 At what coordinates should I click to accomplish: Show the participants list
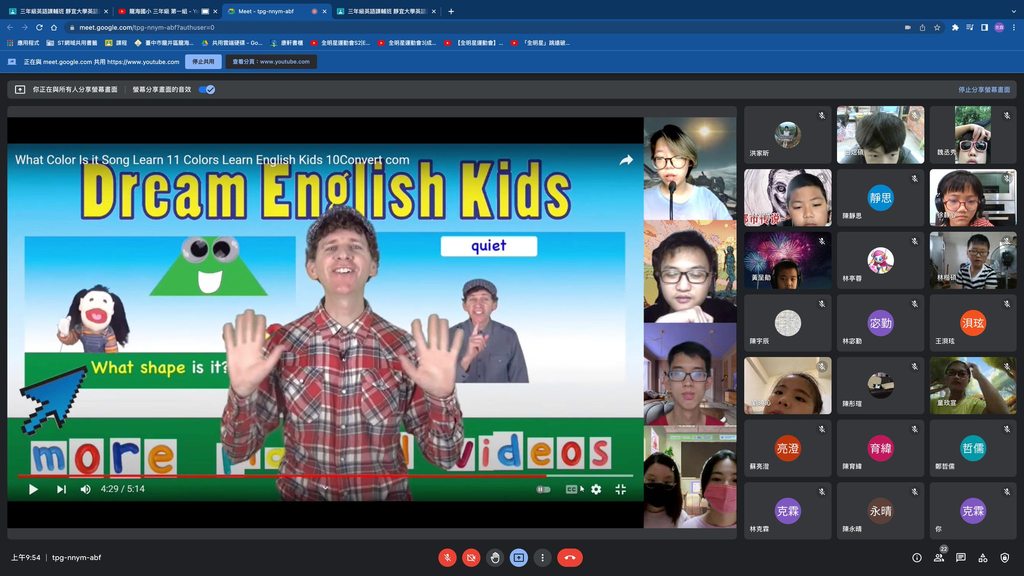point(939,558)
